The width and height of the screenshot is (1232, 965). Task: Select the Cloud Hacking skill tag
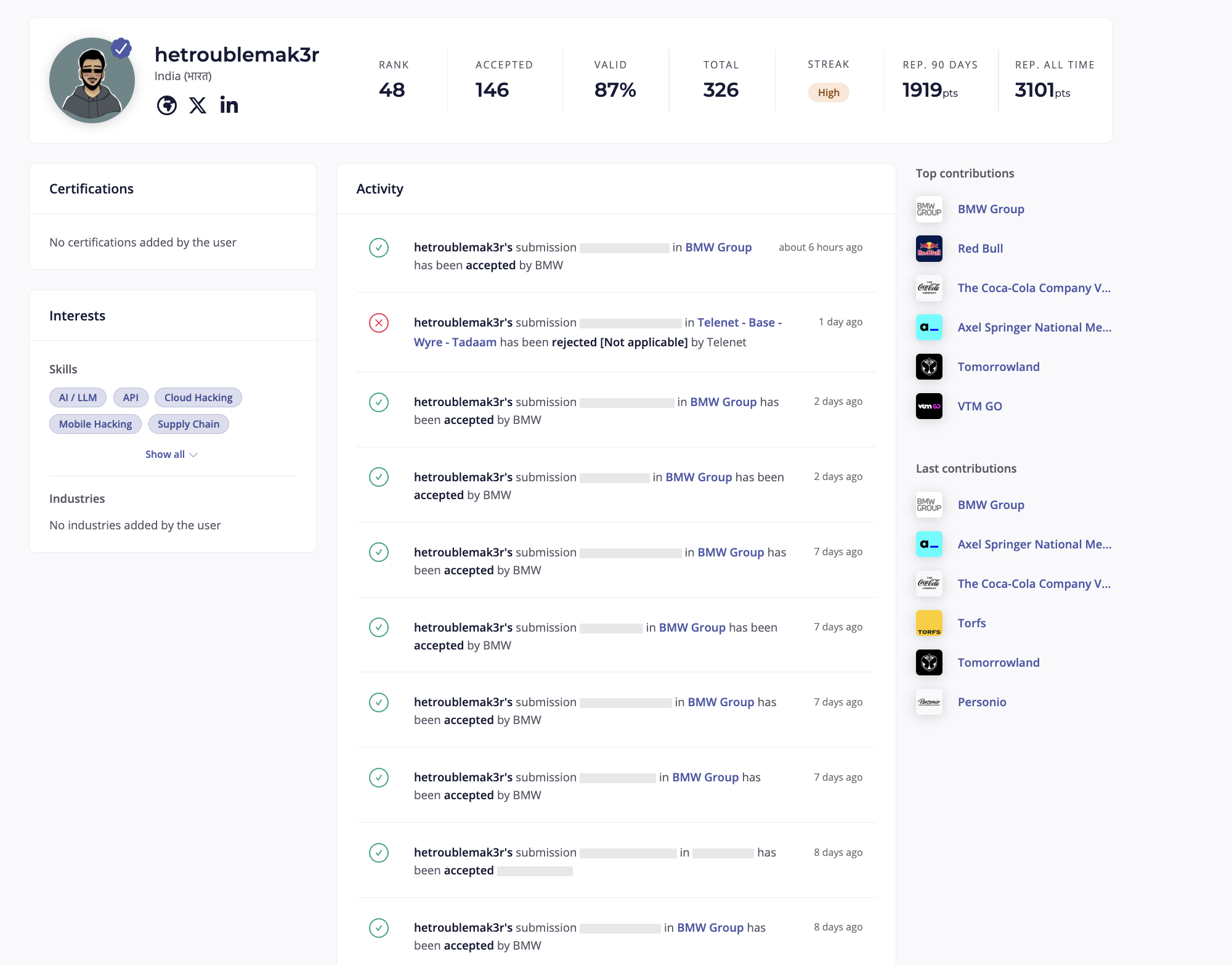tap(198, 397)
